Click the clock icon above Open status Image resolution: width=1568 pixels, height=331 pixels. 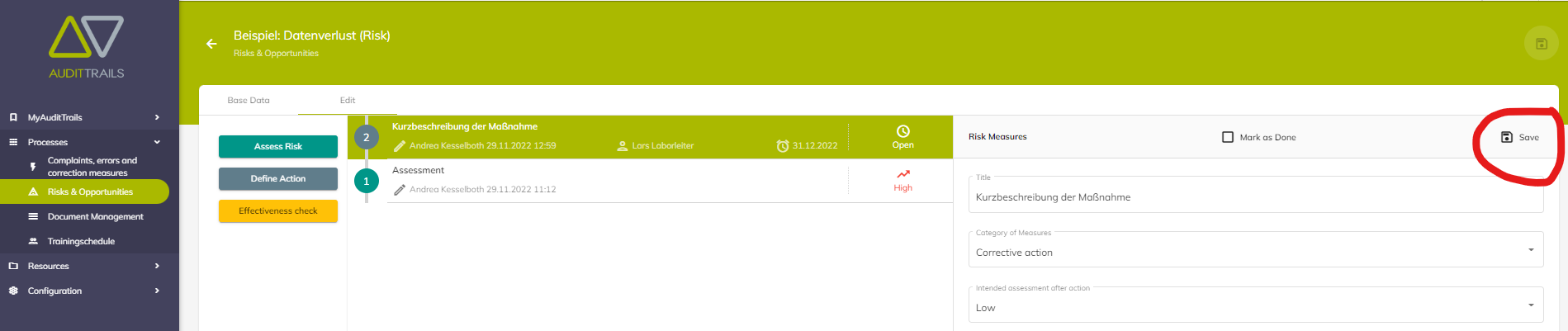(x=903, y=131)
